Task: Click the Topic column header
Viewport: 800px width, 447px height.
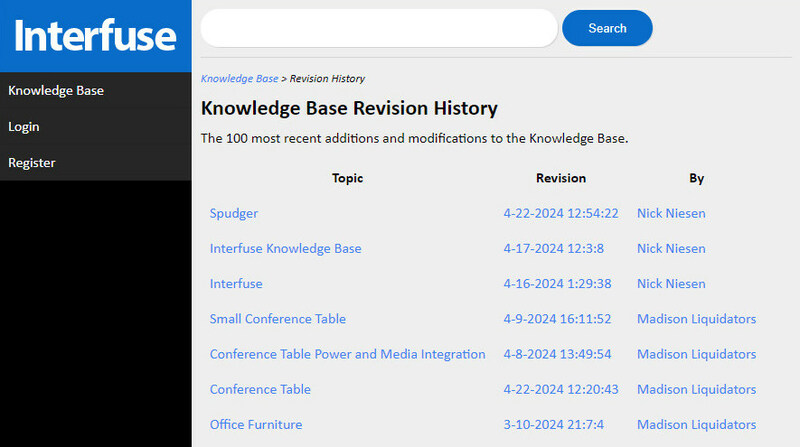Action: tap(347, 178)
